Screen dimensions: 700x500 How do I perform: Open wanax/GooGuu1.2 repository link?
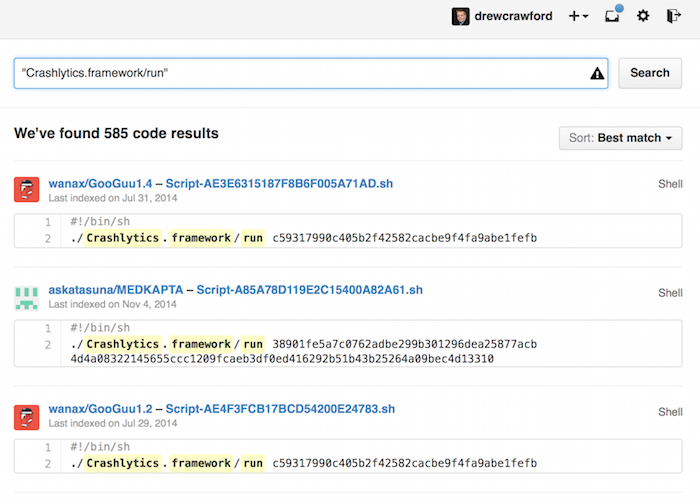click(x=100, y=409)
